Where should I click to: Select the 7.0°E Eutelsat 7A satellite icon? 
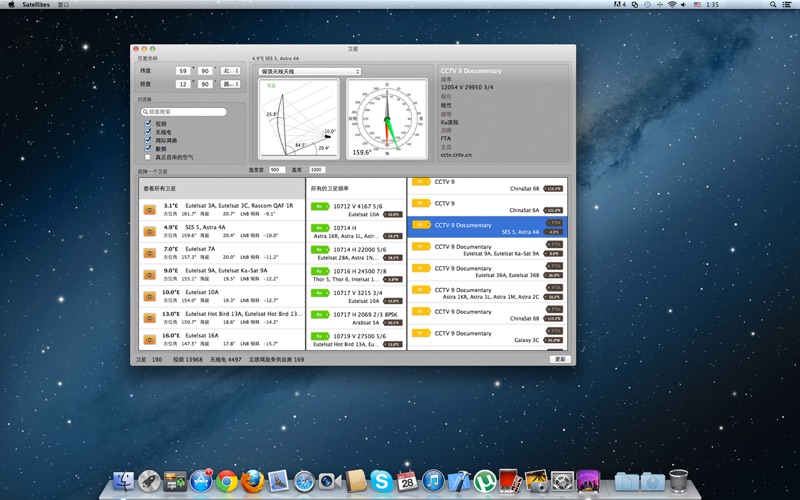[x=149, y=253]
